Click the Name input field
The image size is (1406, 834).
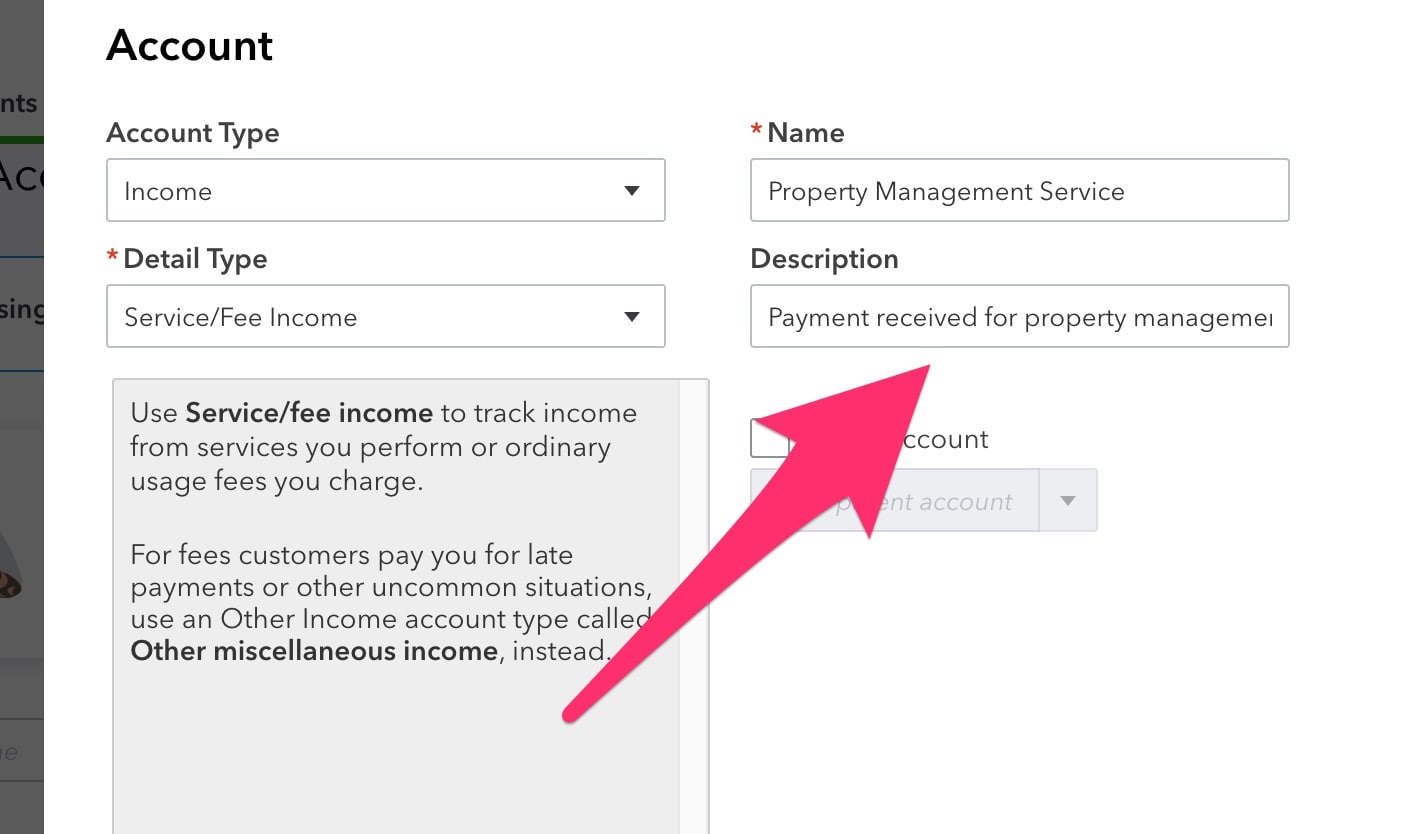click(x=1019, y=190)
